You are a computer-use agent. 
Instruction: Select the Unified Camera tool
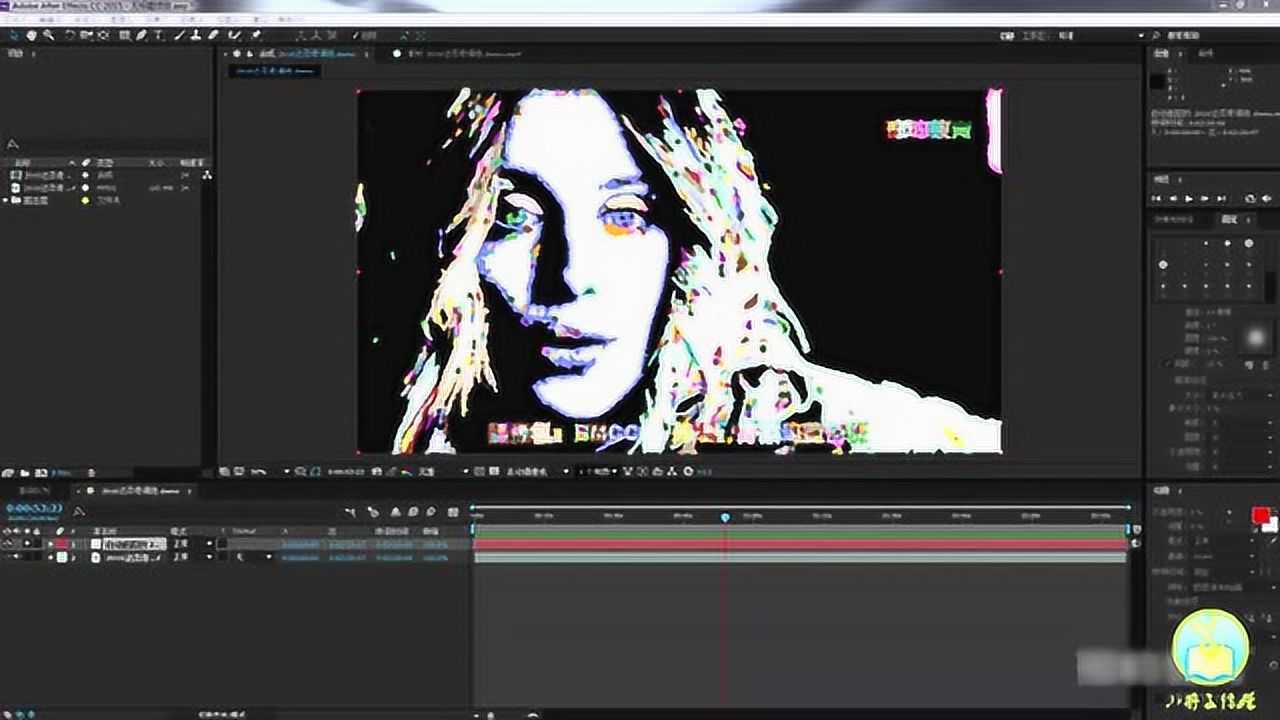pos(87,35)
